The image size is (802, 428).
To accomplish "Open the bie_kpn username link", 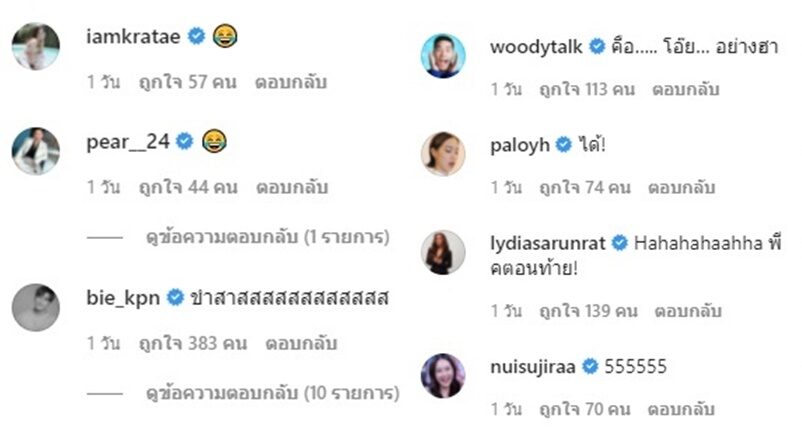I will coord(123,298).
